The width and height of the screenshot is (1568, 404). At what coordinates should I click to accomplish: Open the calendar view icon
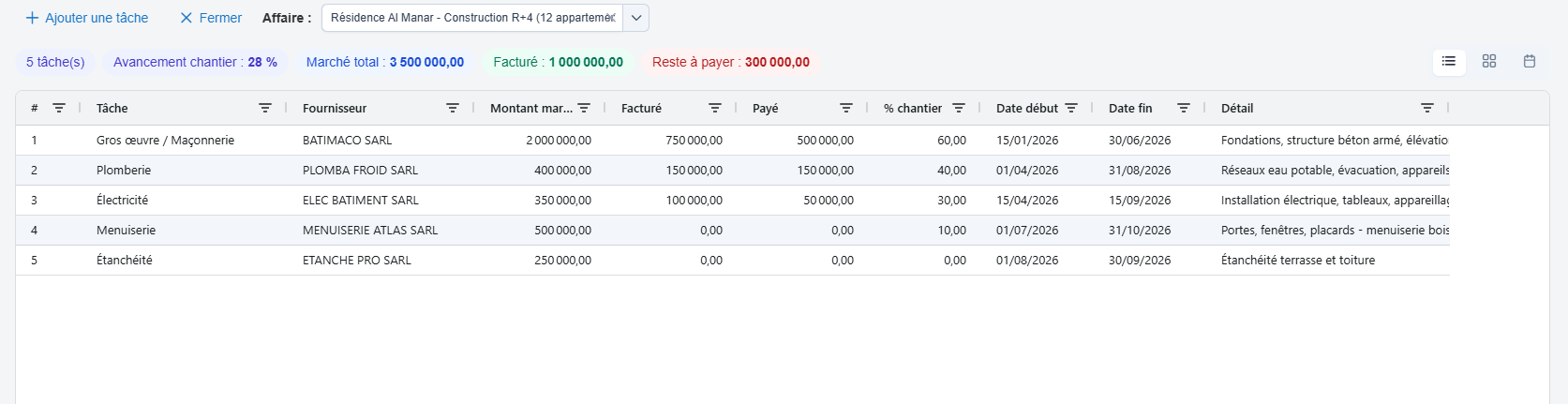click(1529, 61)
